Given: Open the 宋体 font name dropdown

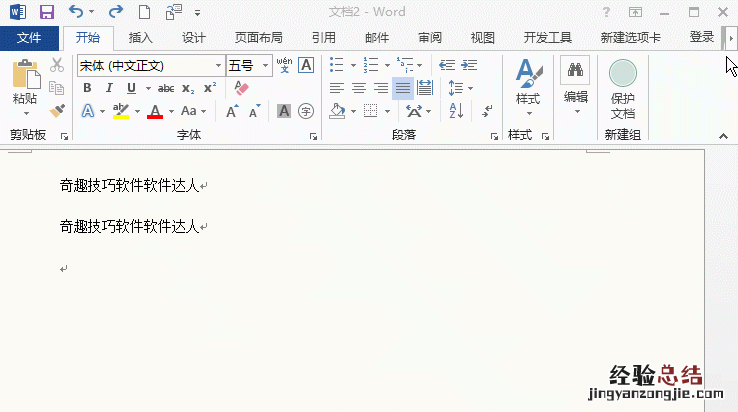Looking at the screenshot, I should 218,65.
